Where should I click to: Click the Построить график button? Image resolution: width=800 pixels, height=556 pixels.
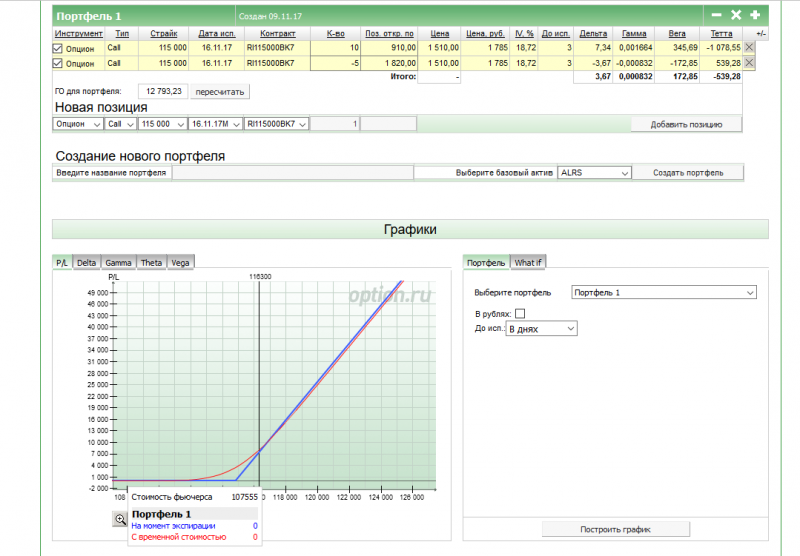tap(615, 529)
